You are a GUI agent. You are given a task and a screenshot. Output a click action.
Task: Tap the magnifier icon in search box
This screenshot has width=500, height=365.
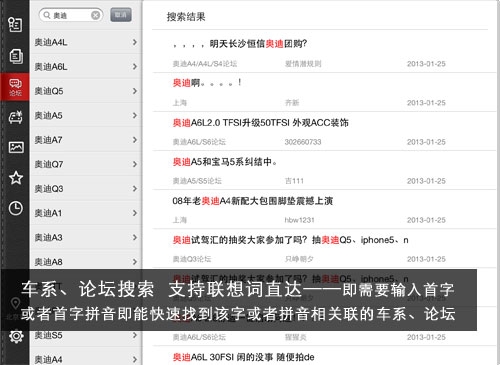click(47, 15)
